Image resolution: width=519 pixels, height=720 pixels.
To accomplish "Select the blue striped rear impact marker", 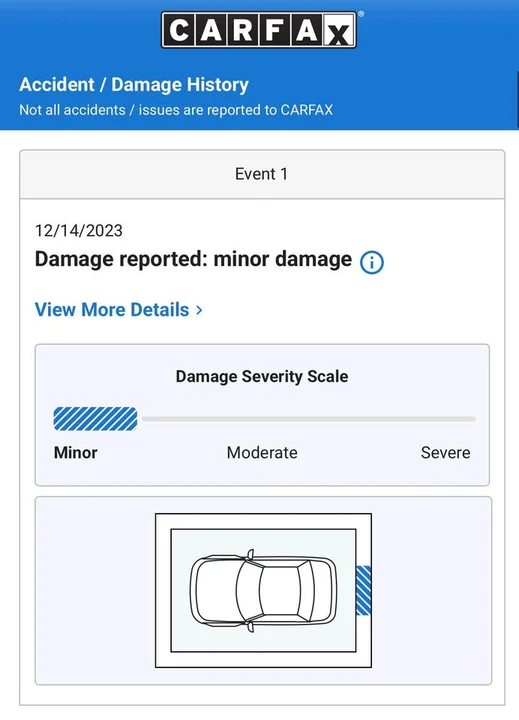I will coord(363,591).
